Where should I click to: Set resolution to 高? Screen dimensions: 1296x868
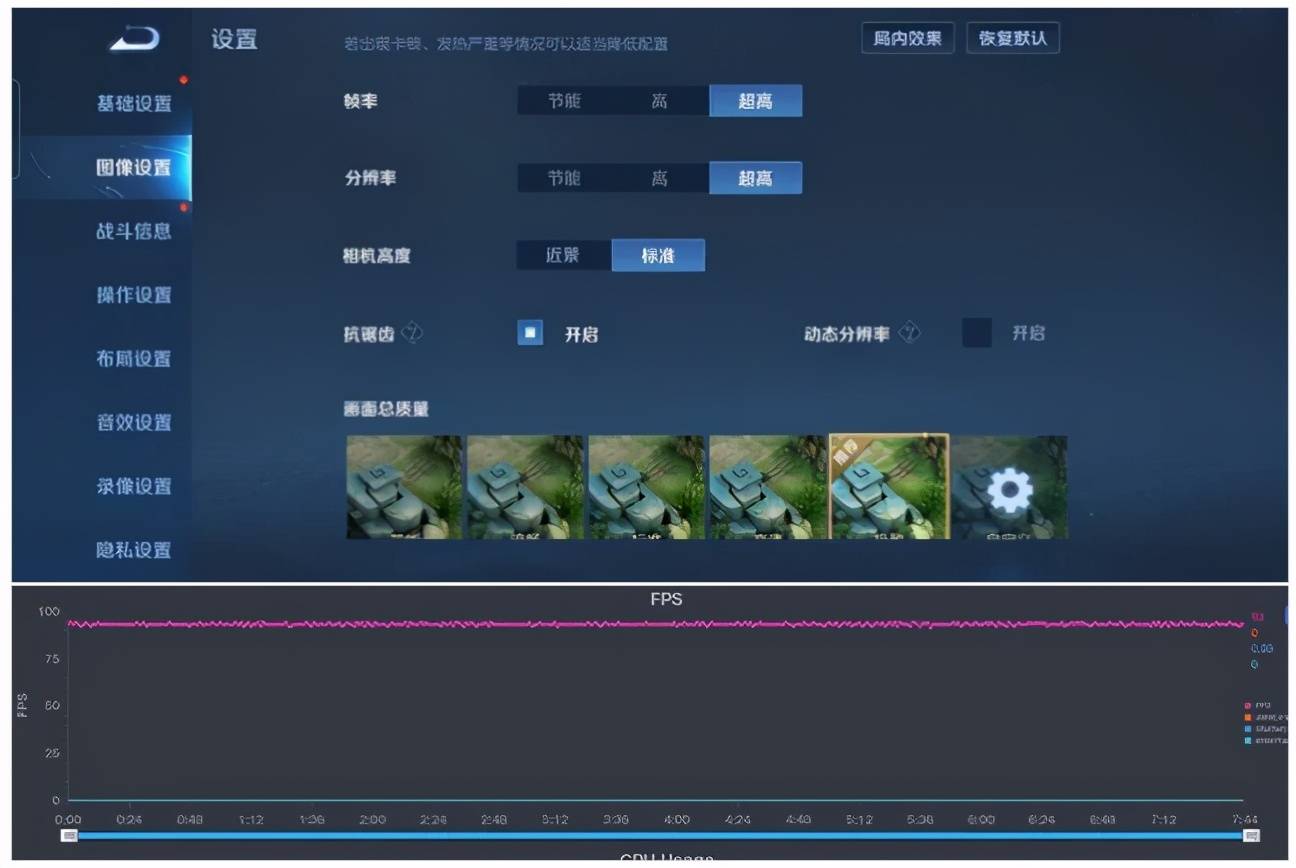coord(659,178)
